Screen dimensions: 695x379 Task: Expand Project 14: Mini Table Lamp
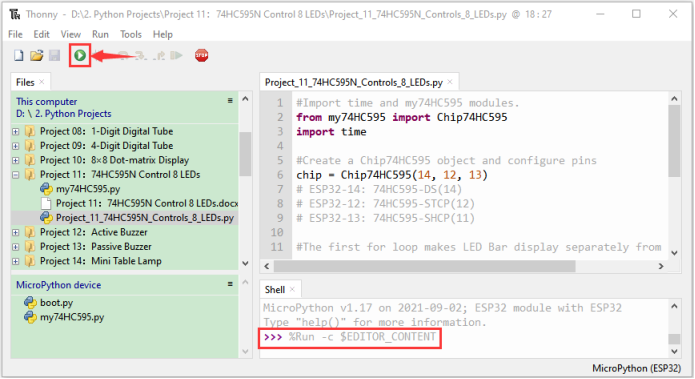16,261
